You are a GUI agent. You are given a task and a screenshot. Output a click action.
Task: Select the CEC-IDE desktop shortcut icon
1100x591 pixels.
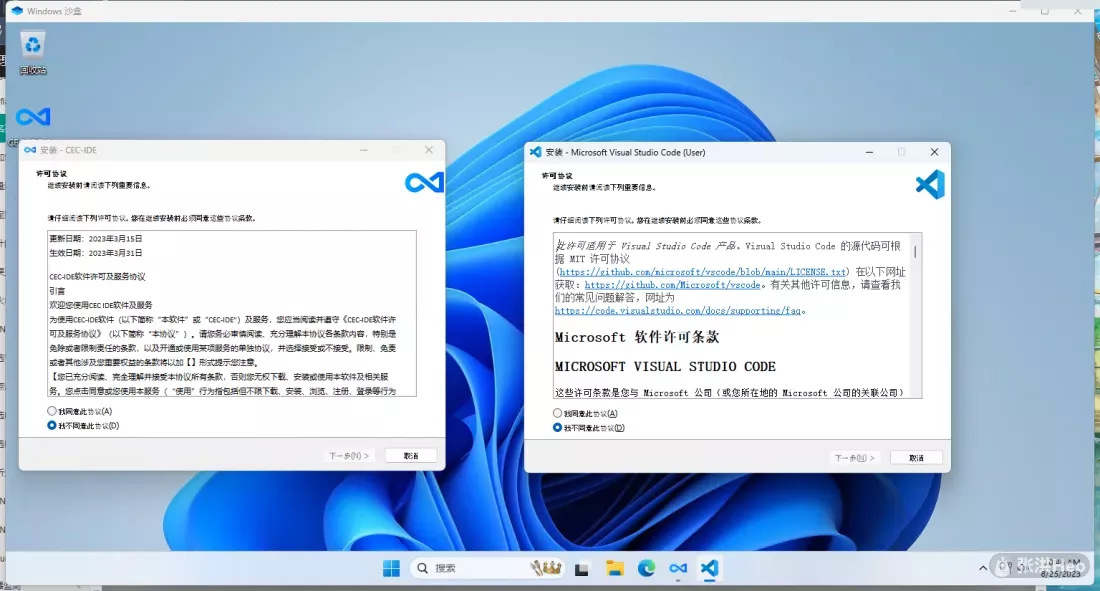33,117
